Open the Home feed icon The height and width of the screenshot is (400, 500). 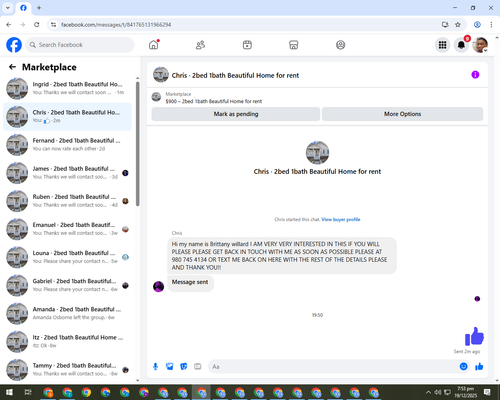pos(154,45)
